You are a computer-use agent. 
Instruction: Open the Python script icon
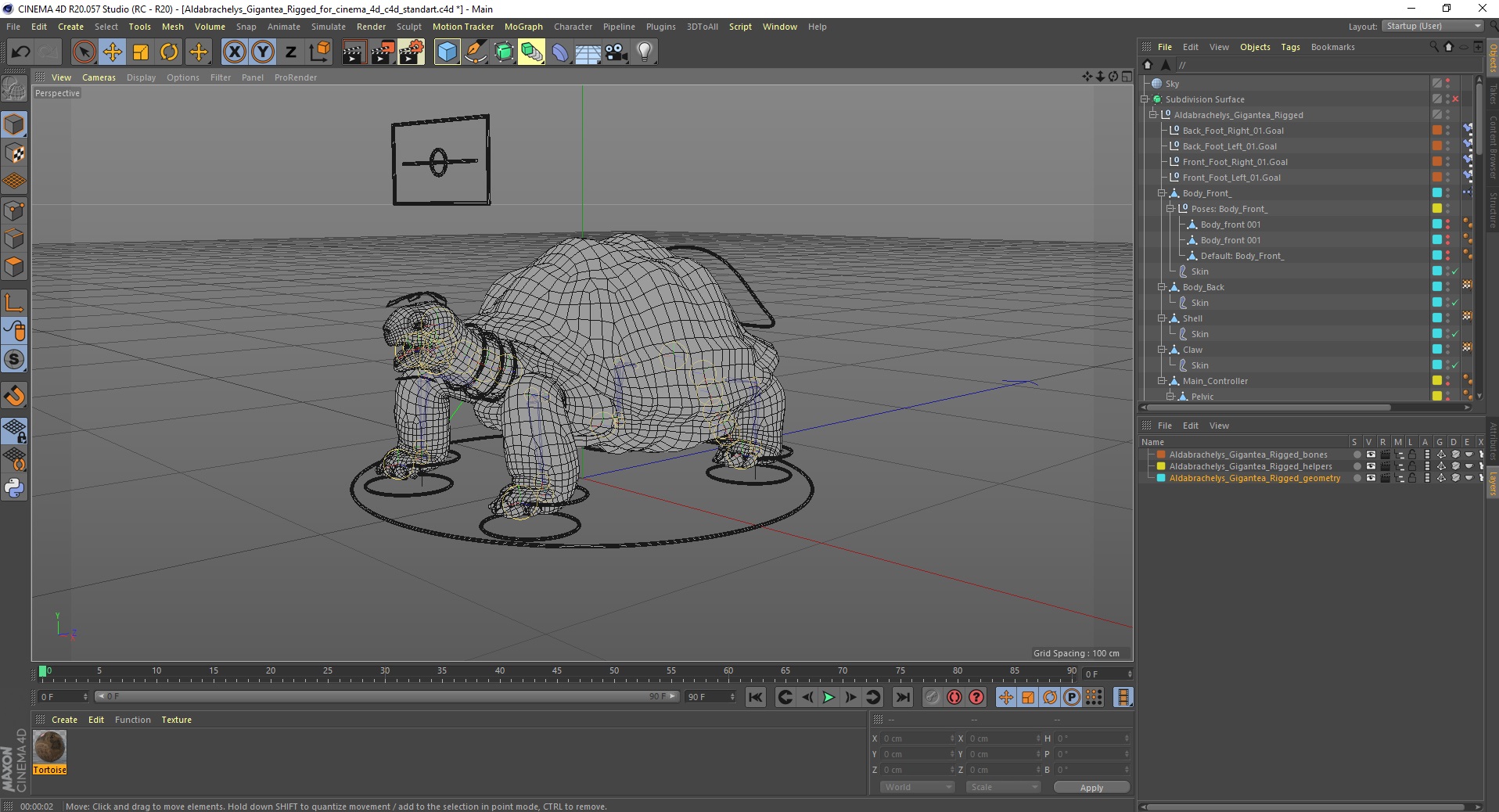(14, 488)
